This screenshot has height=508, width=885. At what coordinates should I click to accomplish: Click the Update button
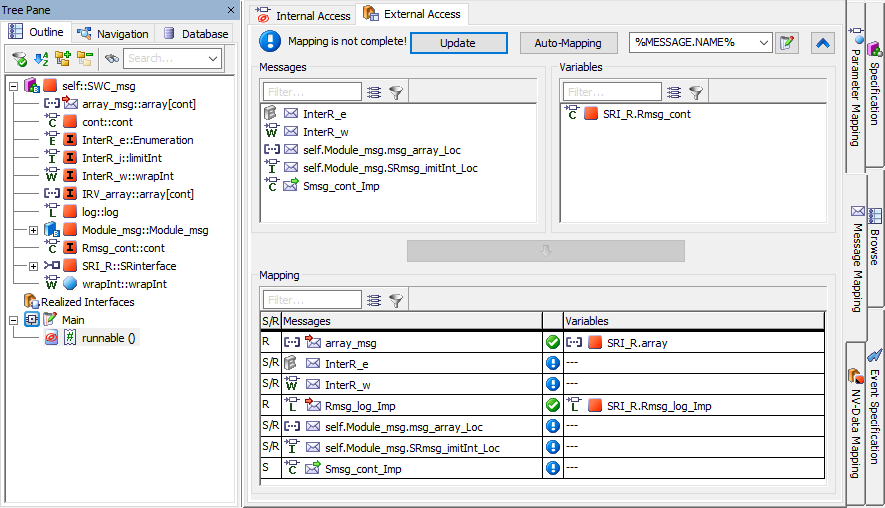tap(458, 43)
